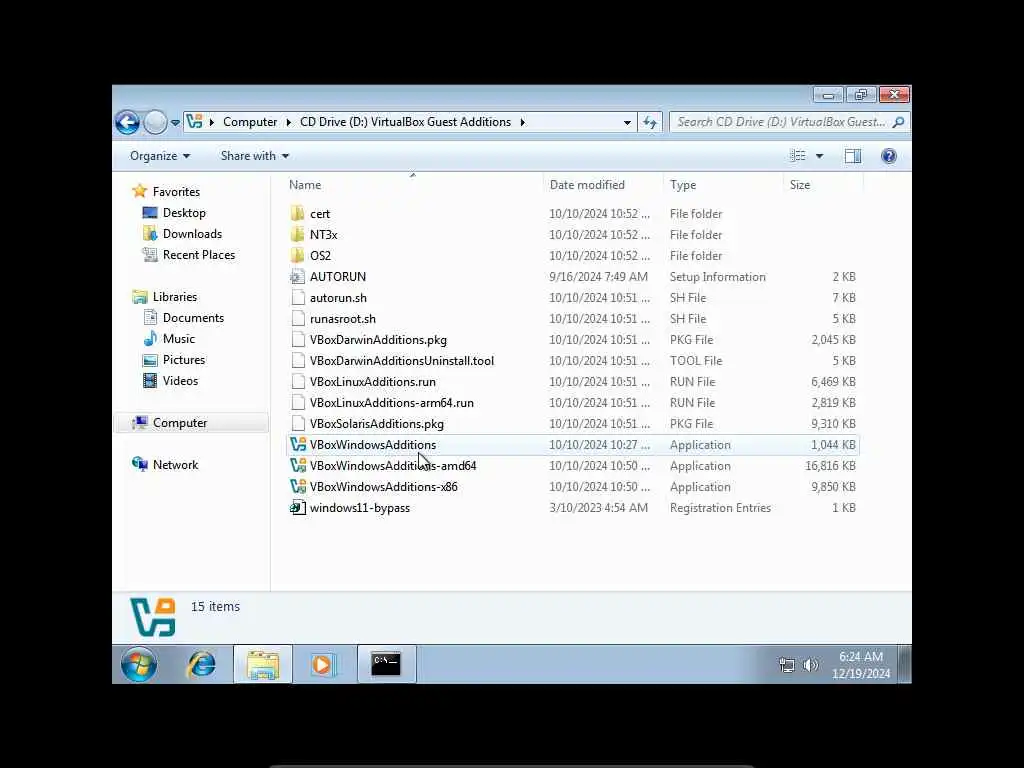
Task: Sort by the Type column header
Action: click(x=723, y=185)
